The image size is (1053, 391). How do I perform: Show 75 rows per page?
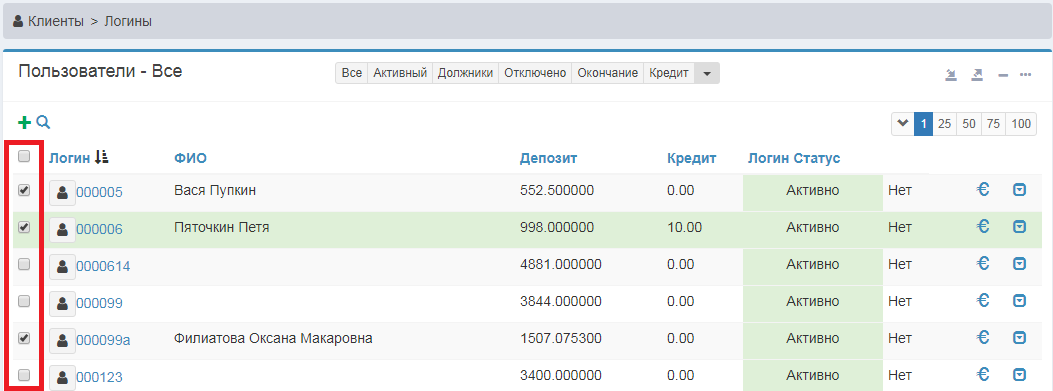tap(993, 124)
